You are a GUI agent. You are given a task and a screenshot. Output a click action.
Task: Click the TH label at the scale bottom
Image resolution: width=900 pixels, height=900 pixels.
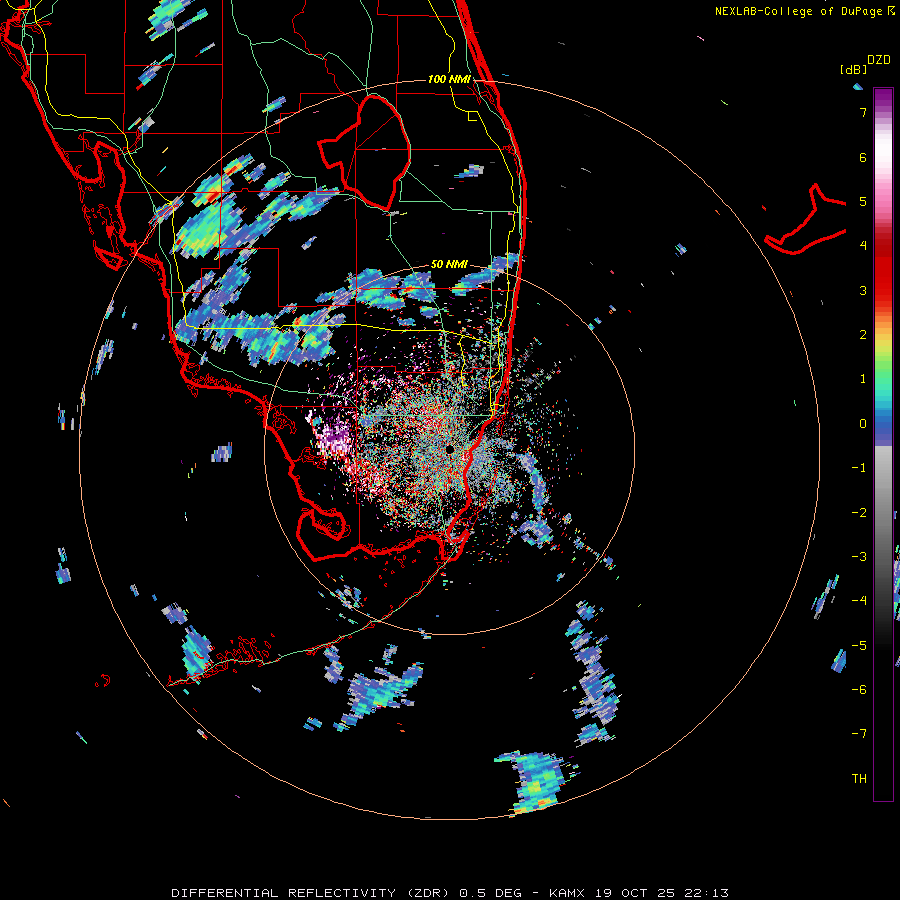(858, 778)
